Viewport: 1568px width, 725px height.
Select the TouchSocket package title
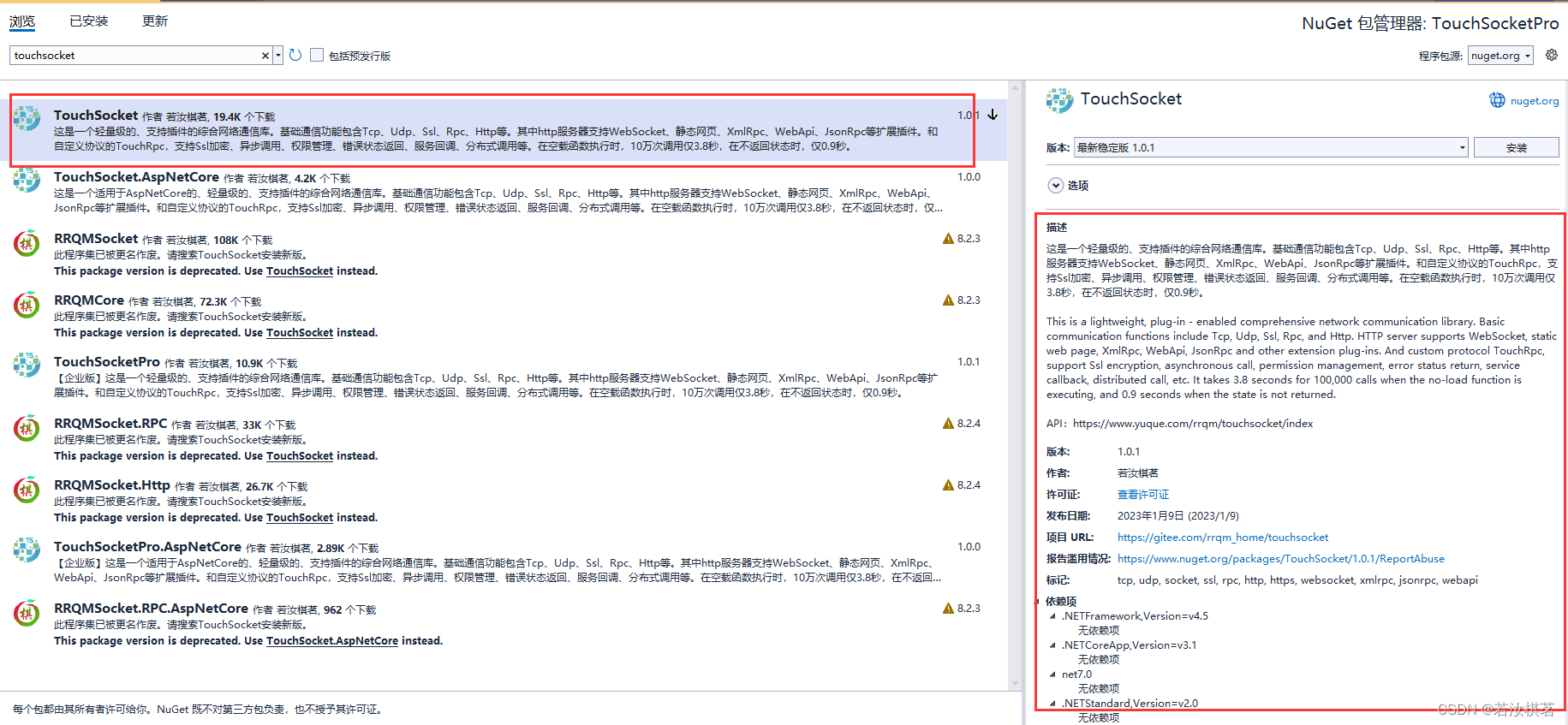click(x=96, y=116)
